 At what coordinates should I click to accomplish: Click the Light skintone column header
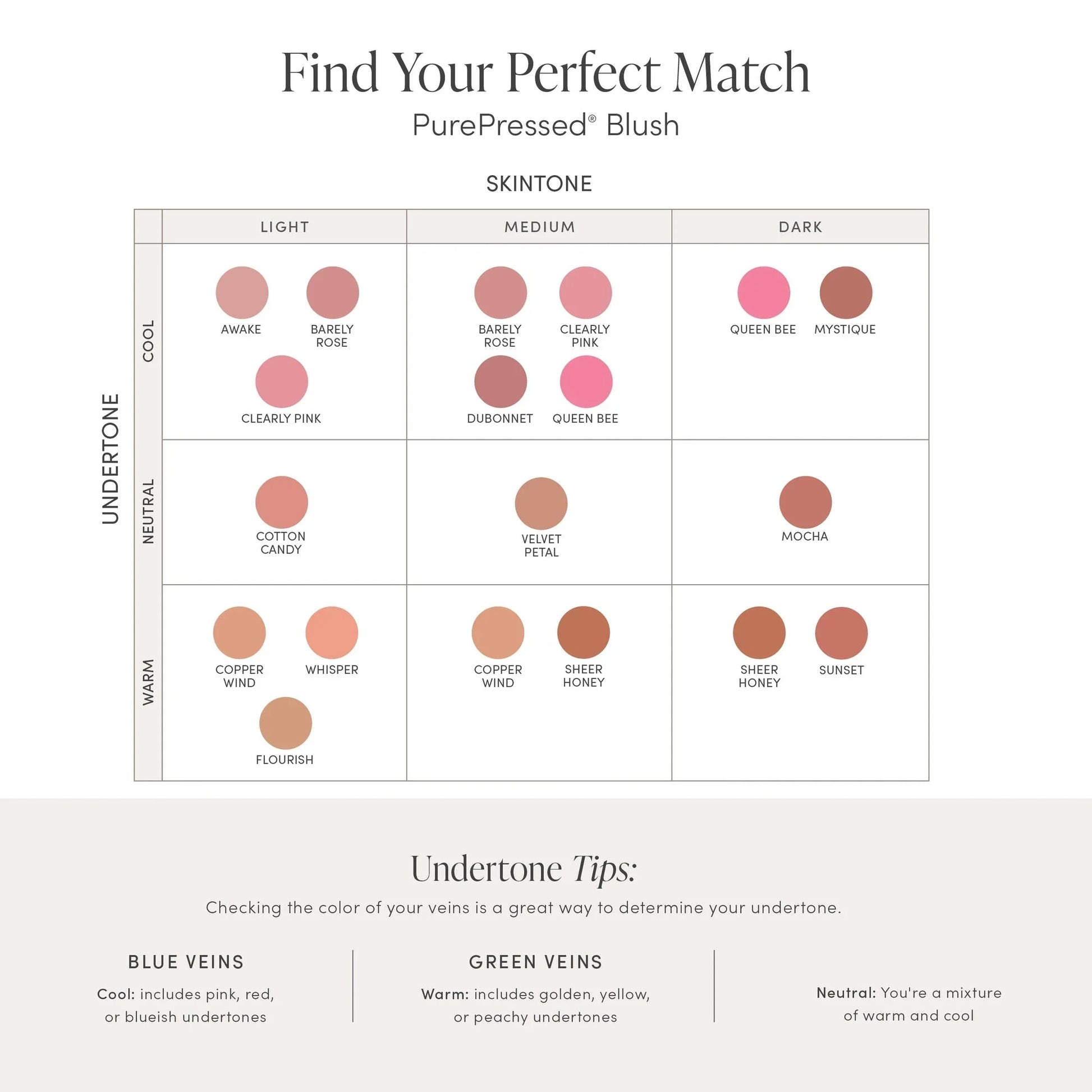click(285, 227)
